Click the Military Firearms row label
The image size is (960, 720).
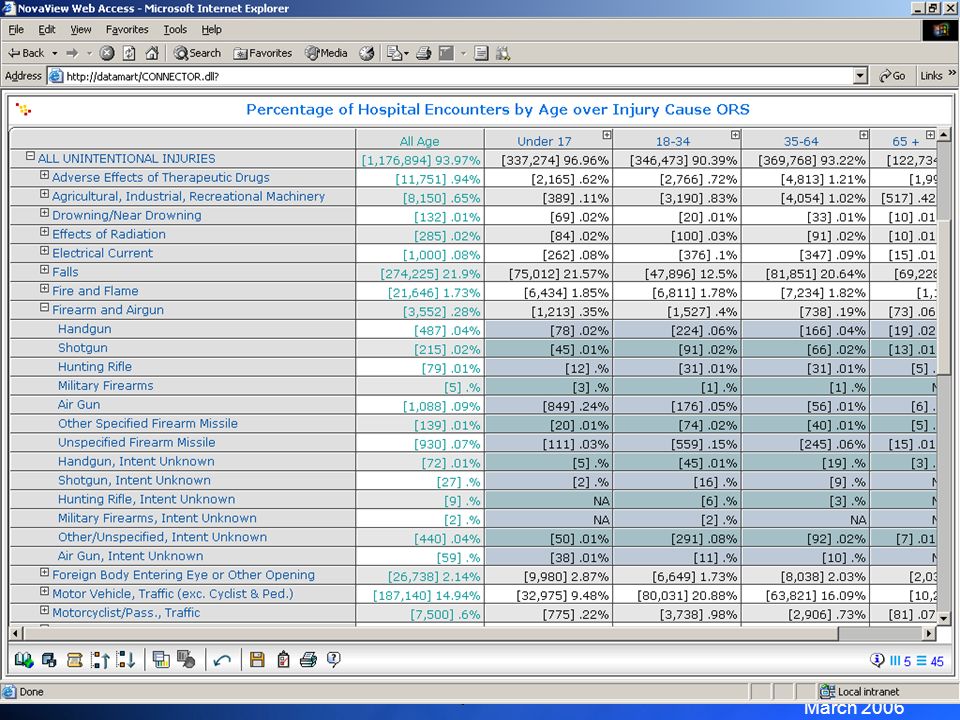tap(105, 386)
